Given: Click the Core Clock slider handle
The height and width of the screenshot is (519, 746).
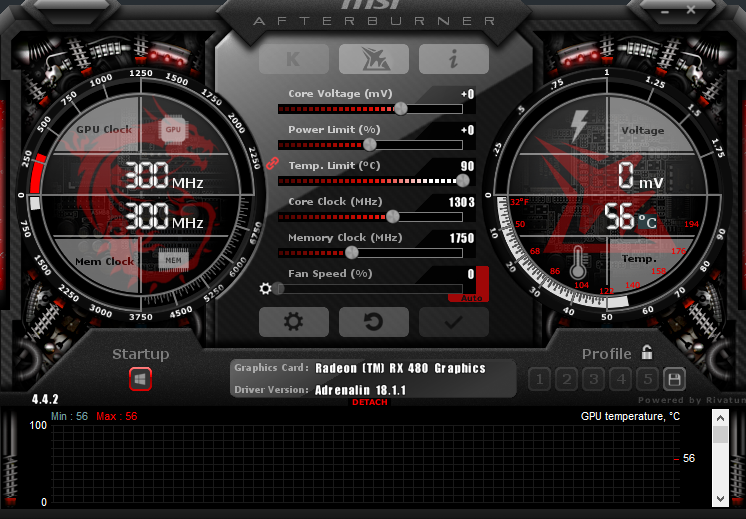Looking at the screenshot, I should pyautogui.click(x=393, y=217).
